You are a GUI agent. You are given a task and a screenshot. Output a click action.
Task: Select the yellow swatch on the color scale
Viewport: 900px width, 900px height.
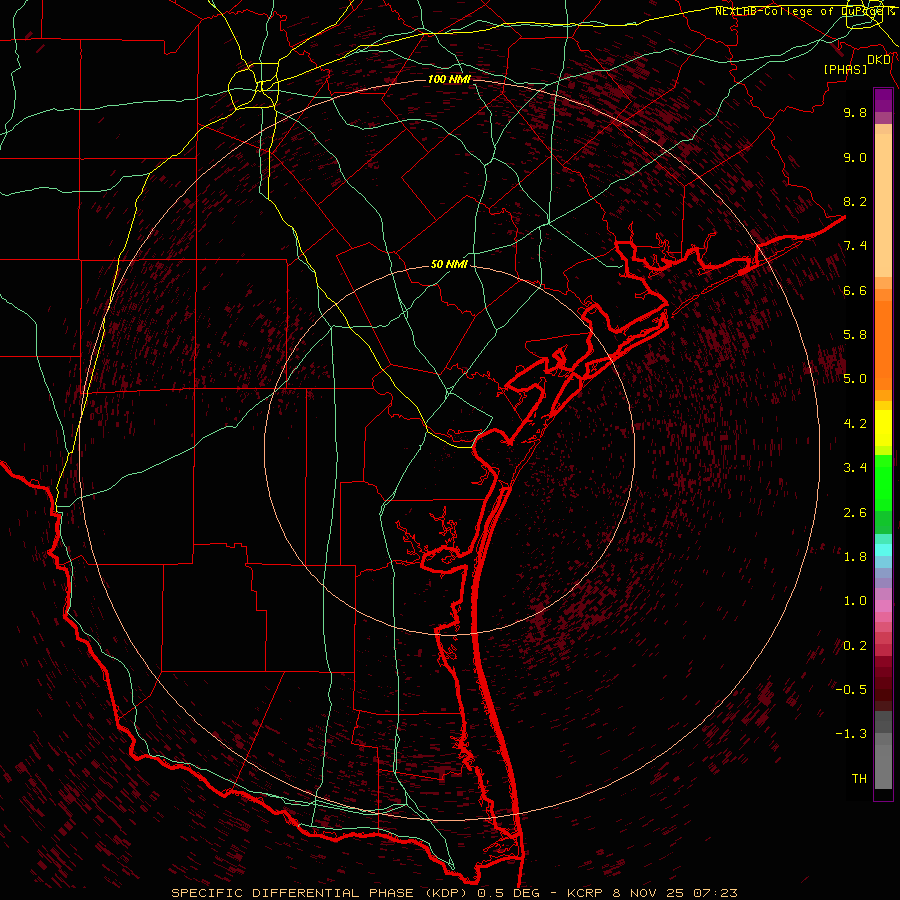(x=883, y=428)
